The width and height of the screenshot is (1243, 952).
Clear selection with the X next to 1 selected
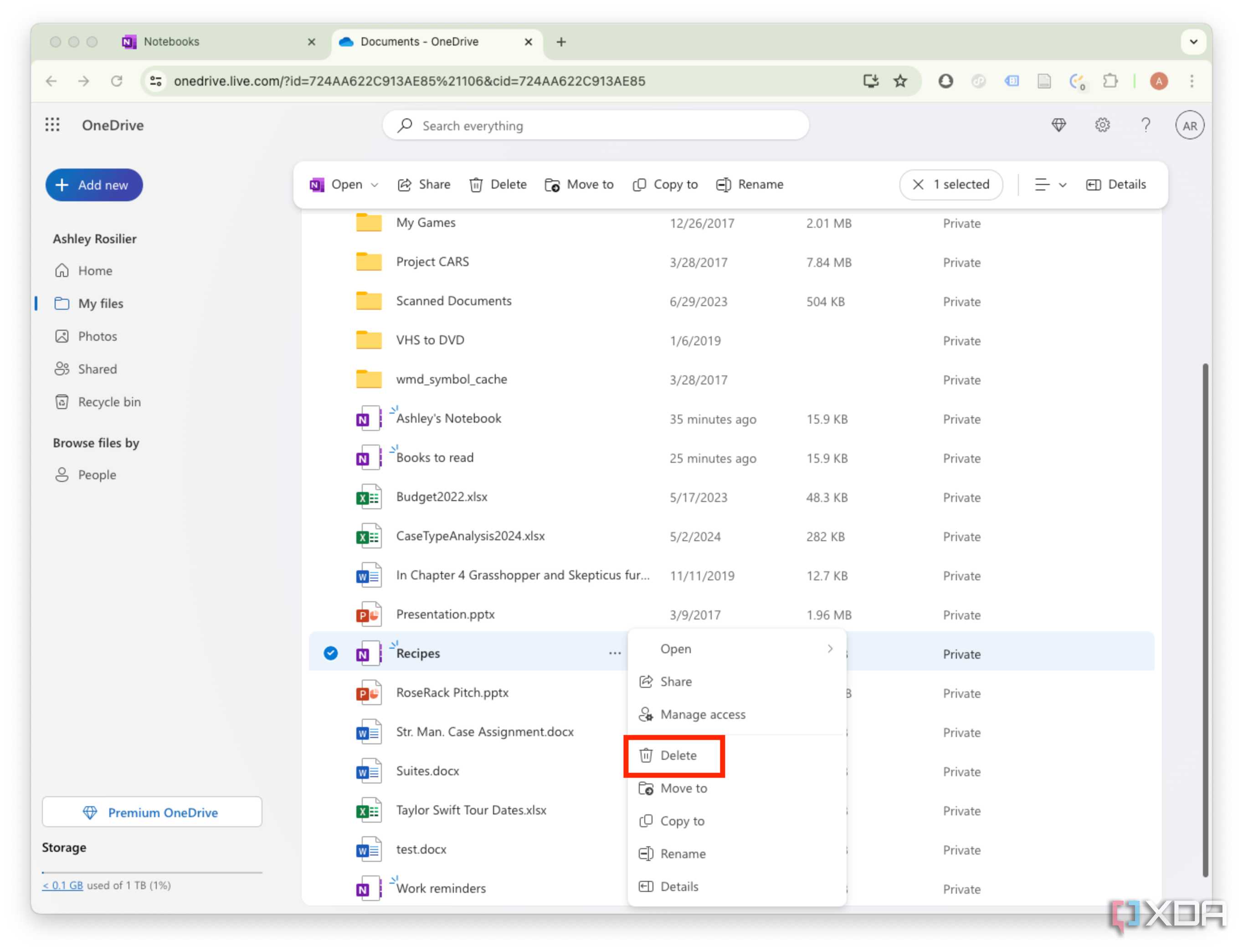(918, 185)
